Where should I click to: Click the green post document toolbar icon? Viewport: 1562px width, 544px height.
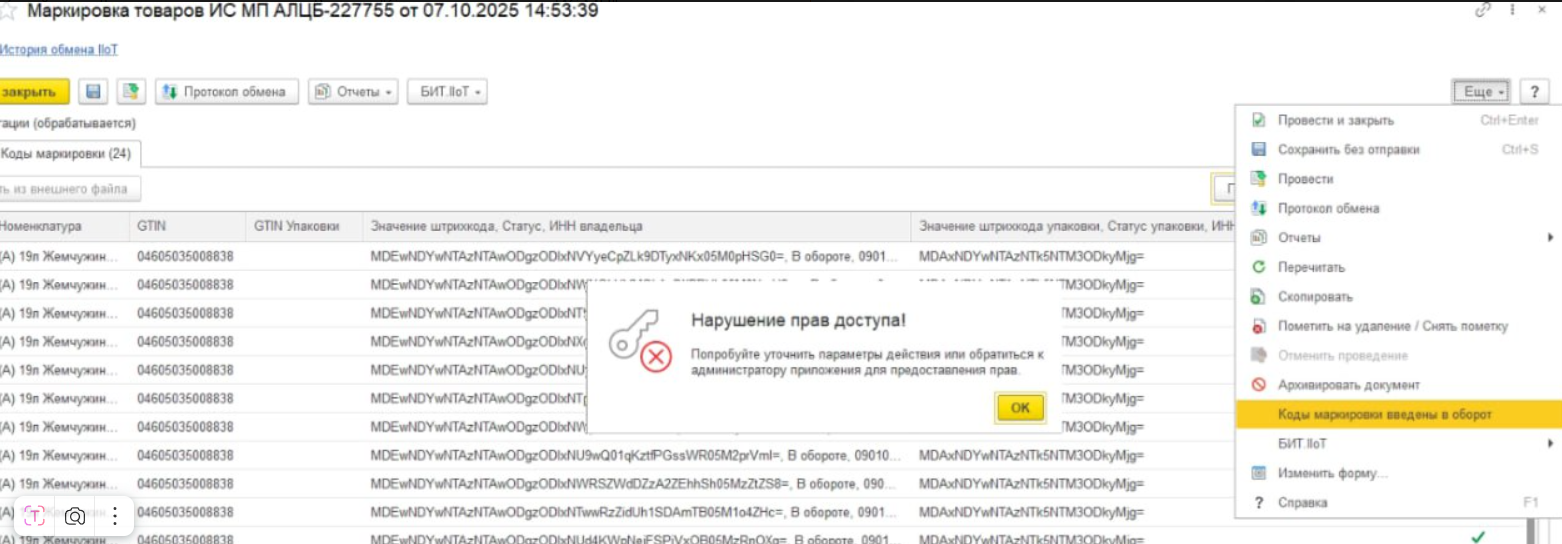tap(130, 92)
